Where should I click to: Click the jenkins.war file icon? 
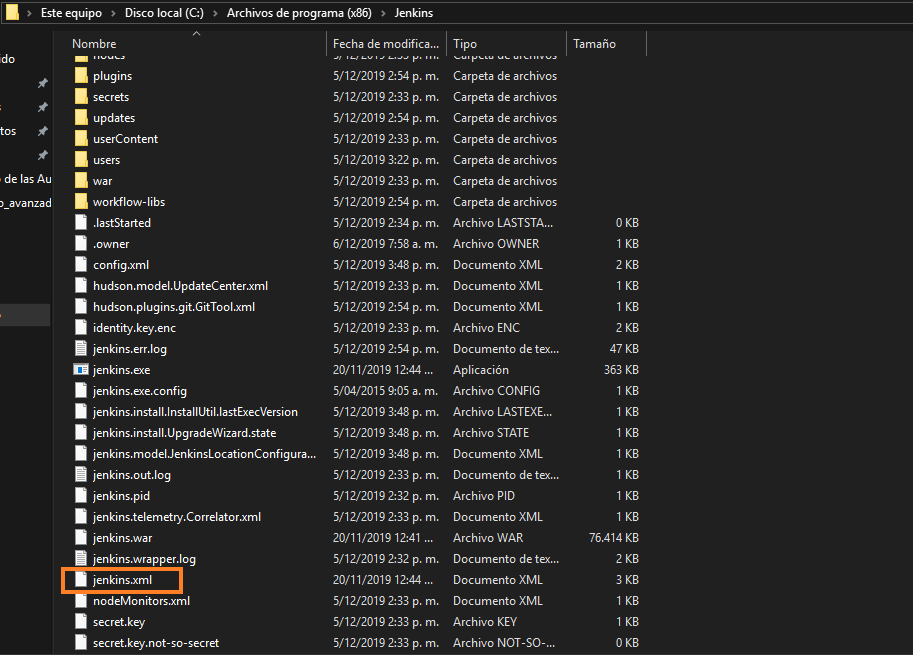81,538
